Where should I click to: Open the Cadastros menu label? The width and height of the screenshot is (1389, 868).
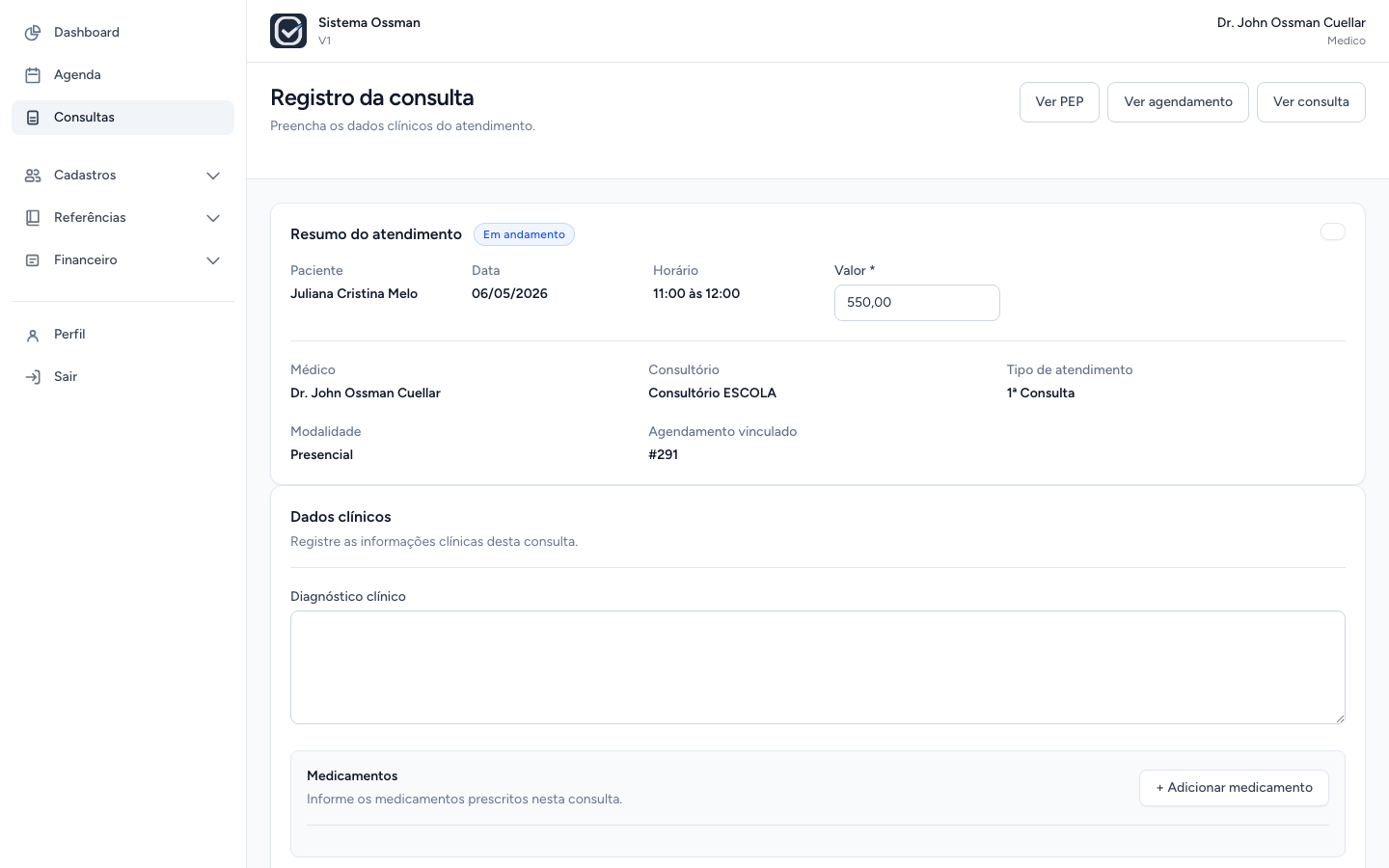[x=85, y=176]
